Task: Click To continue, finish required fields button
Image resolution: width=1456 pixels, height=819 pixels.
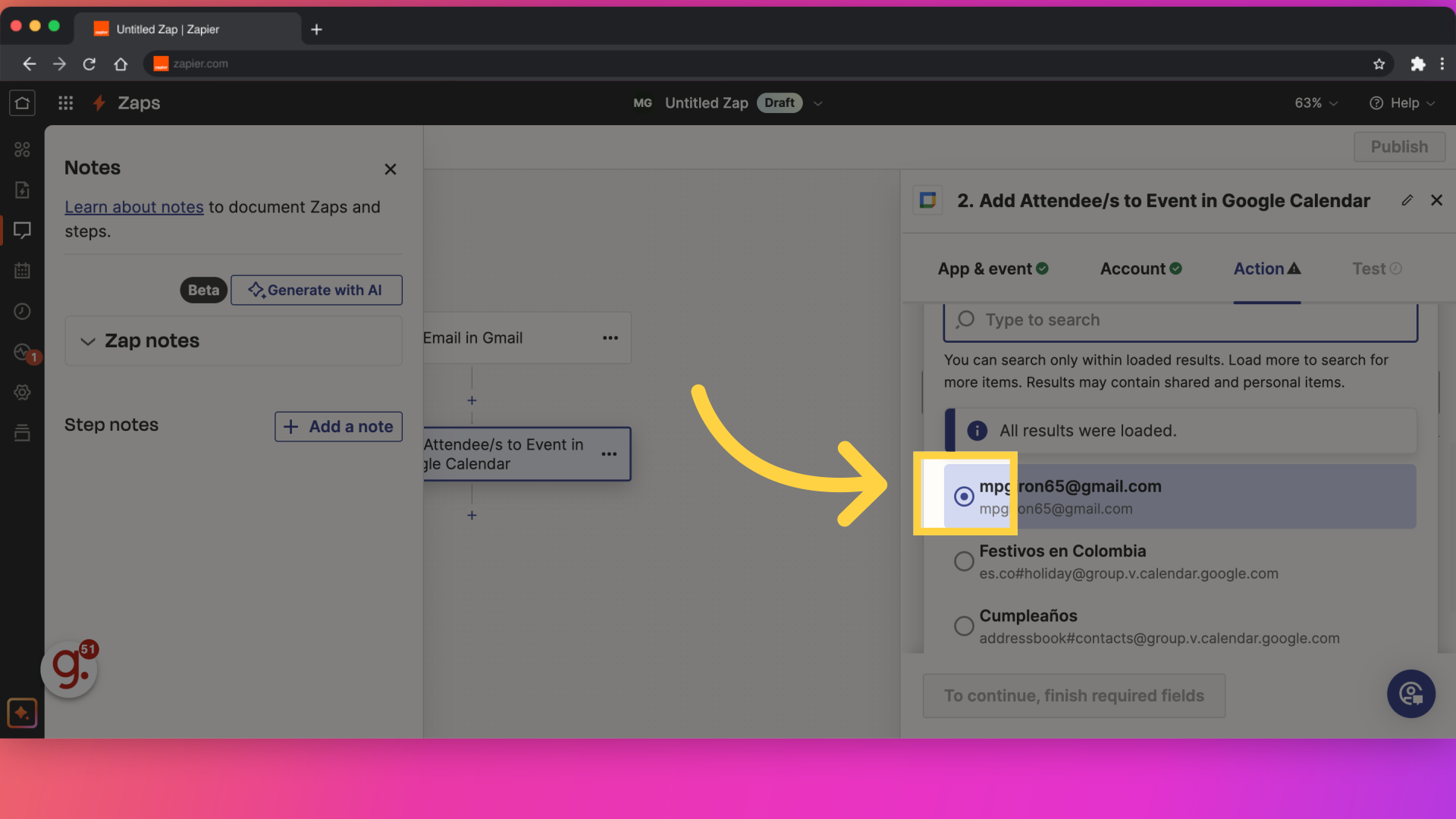Action: click(x=1074, y=696)
